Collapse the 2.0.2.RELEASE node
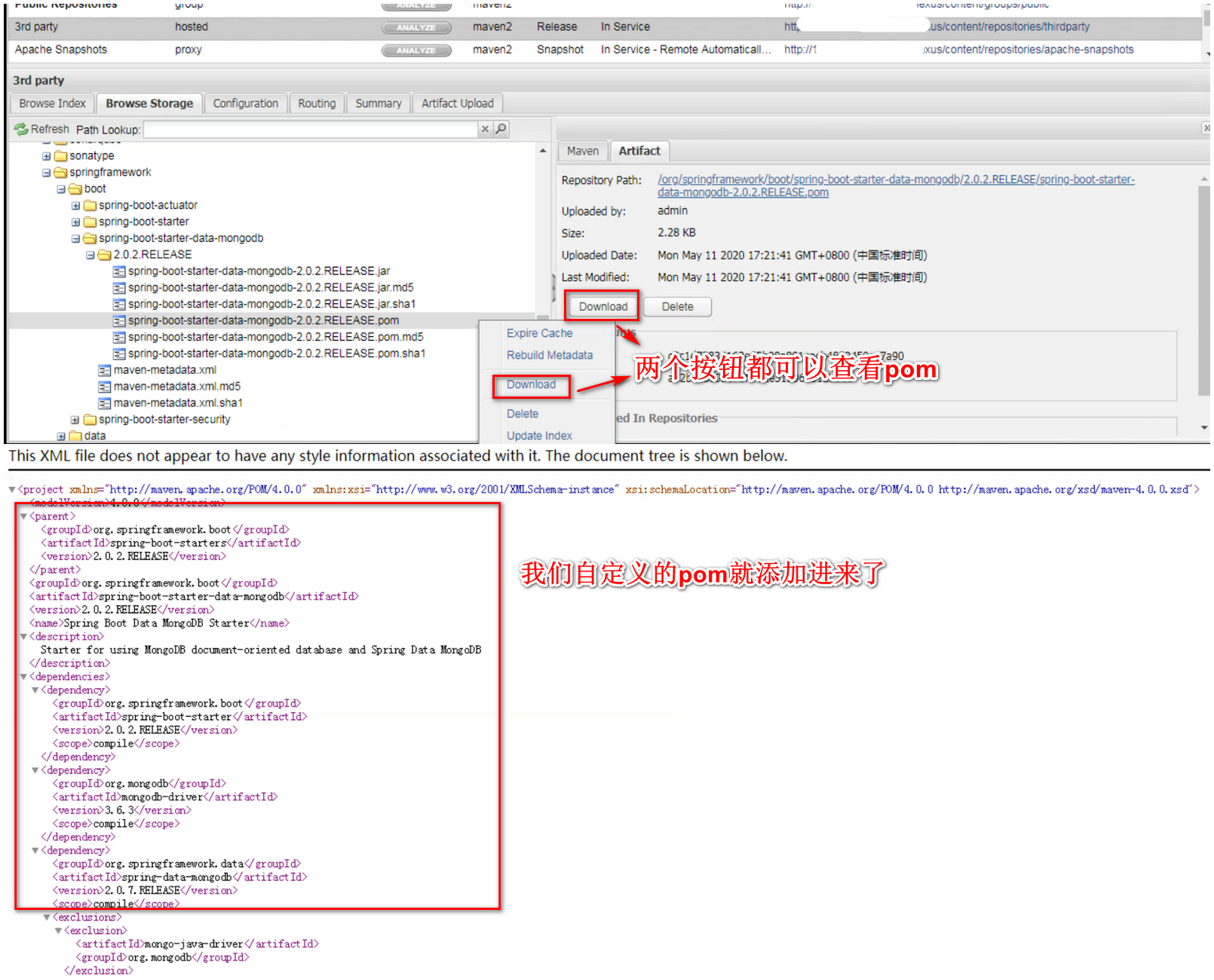Image resolution: width=1214 pixels, height=980 pixels. [x=90, y=255]
